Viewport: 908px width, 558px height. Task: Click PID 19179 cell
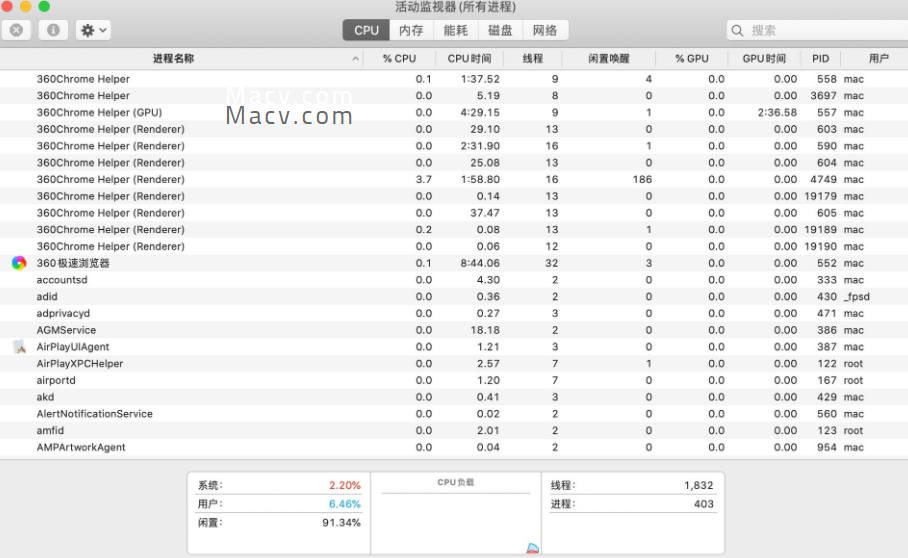point(821,196)
